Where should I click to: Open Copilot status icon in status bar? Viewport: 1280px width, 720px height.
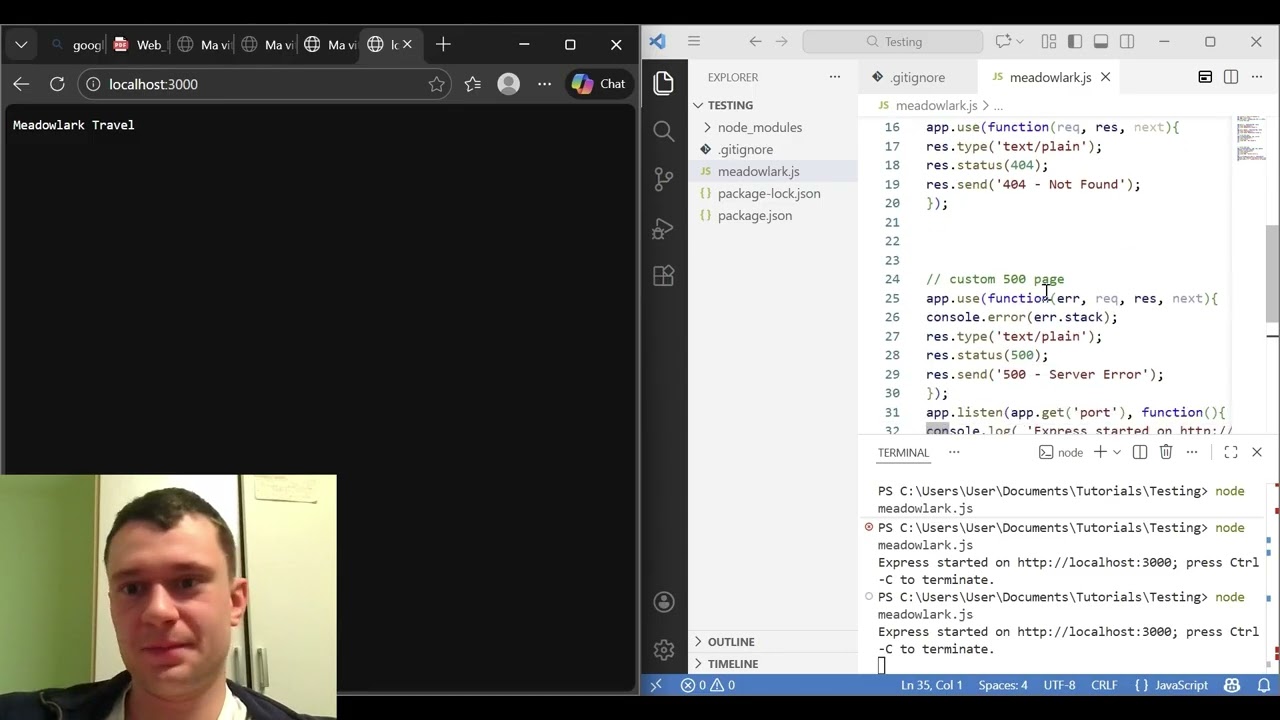click(1232, 685)
